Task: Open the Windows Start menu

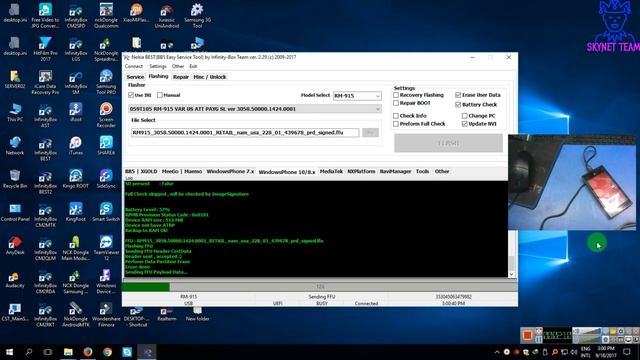Action: tap(9, 352)
